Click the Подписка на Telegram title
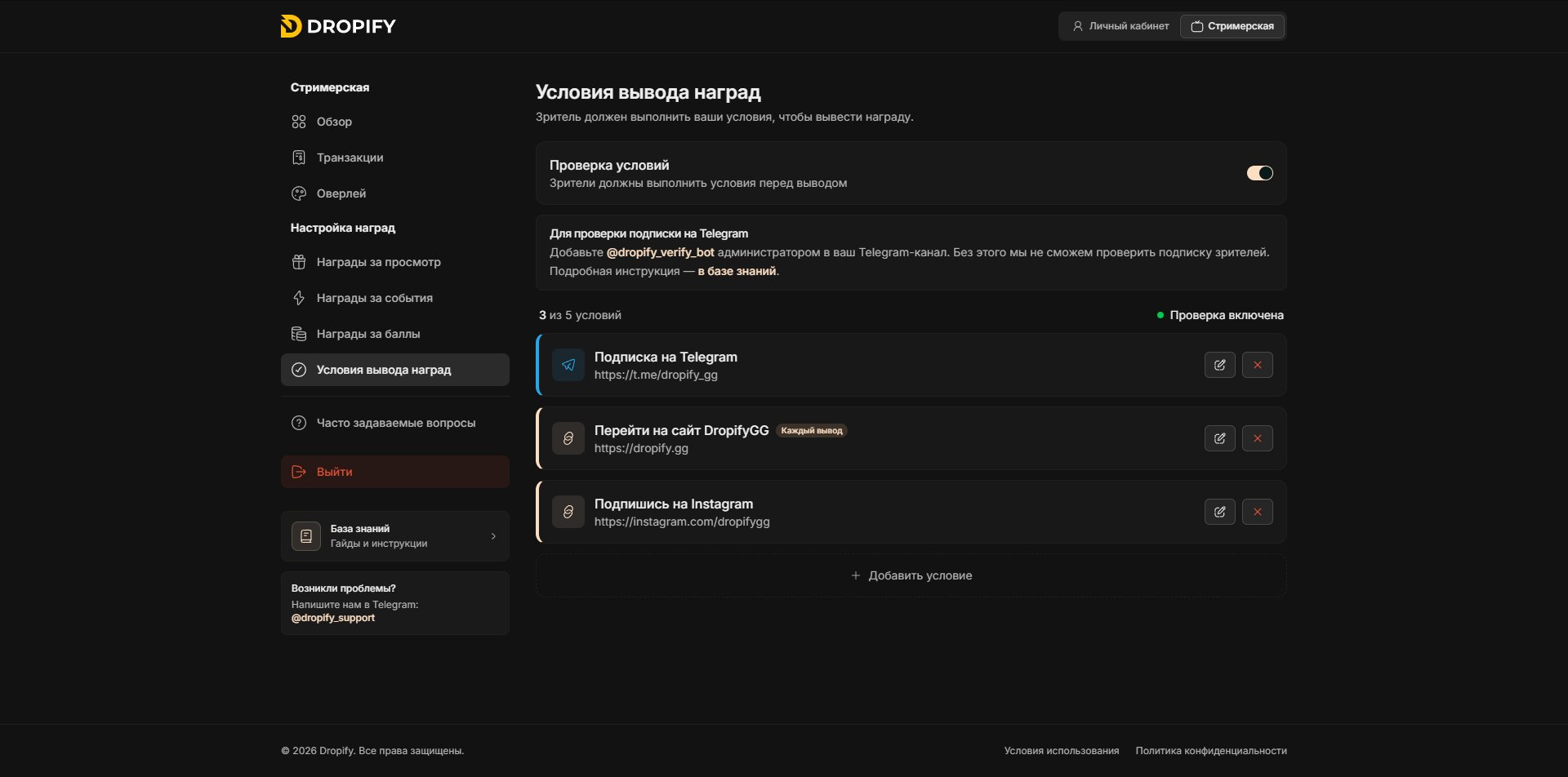The height and width of the screenshot is (777, 1568). [x=666, y=357]
